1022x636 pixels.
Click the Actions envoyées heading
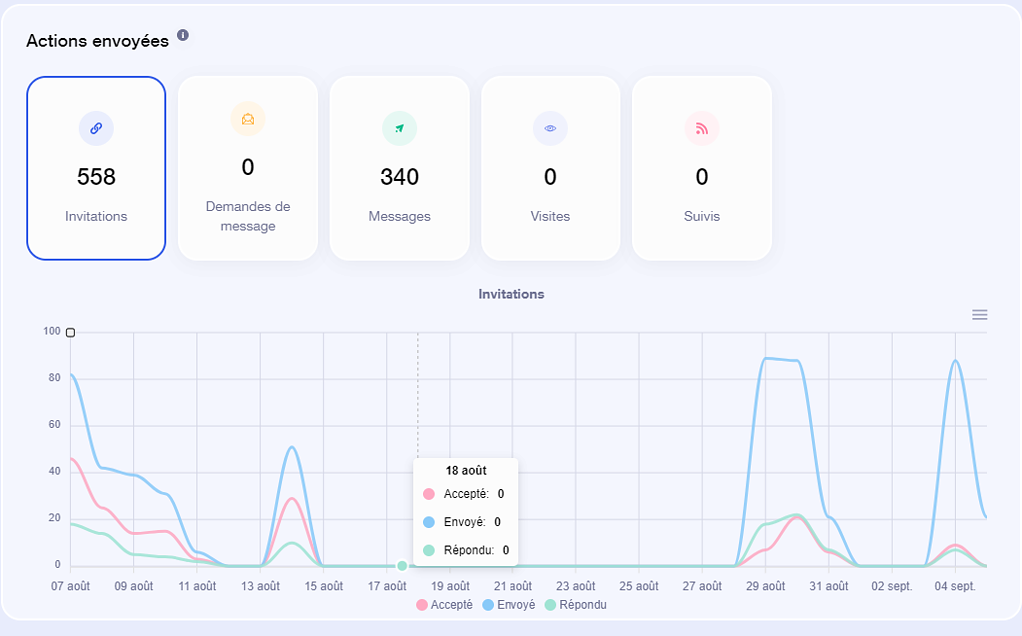(x=98, y=40)
